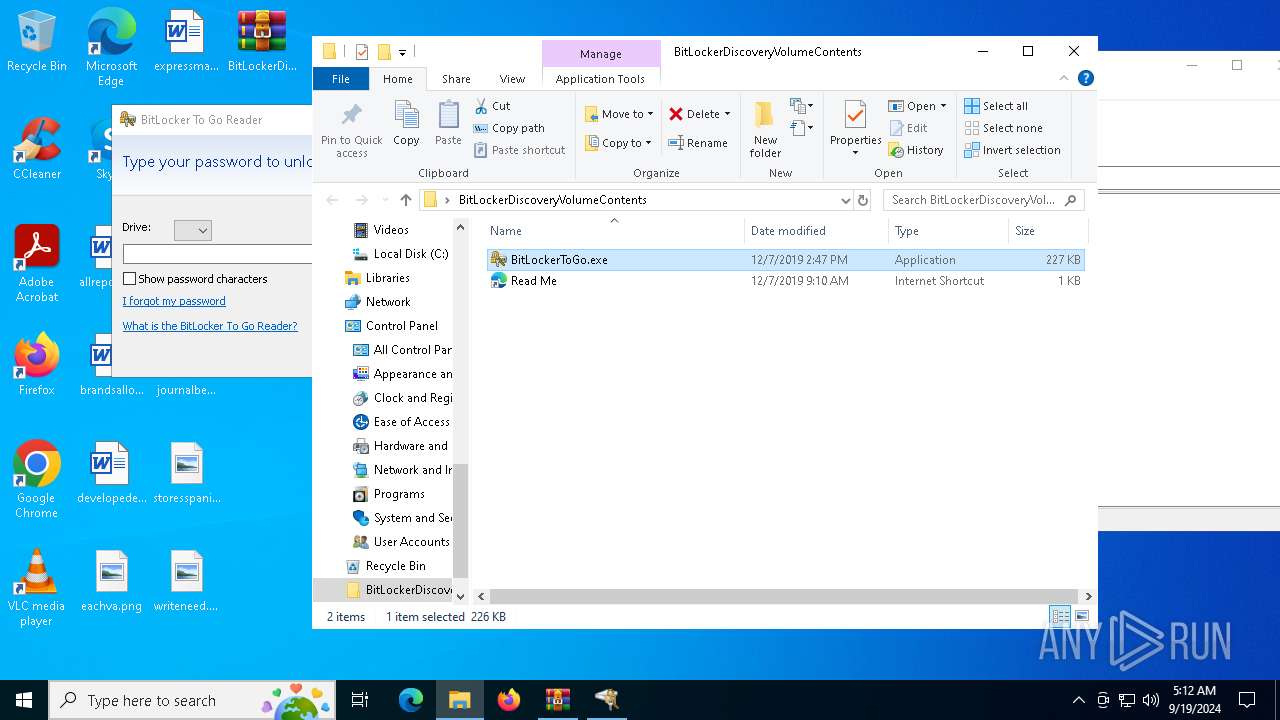This screenshot has height=720, width=1280.
Task: Switch to the Home ribbon tab
Action: coord(397,79)
